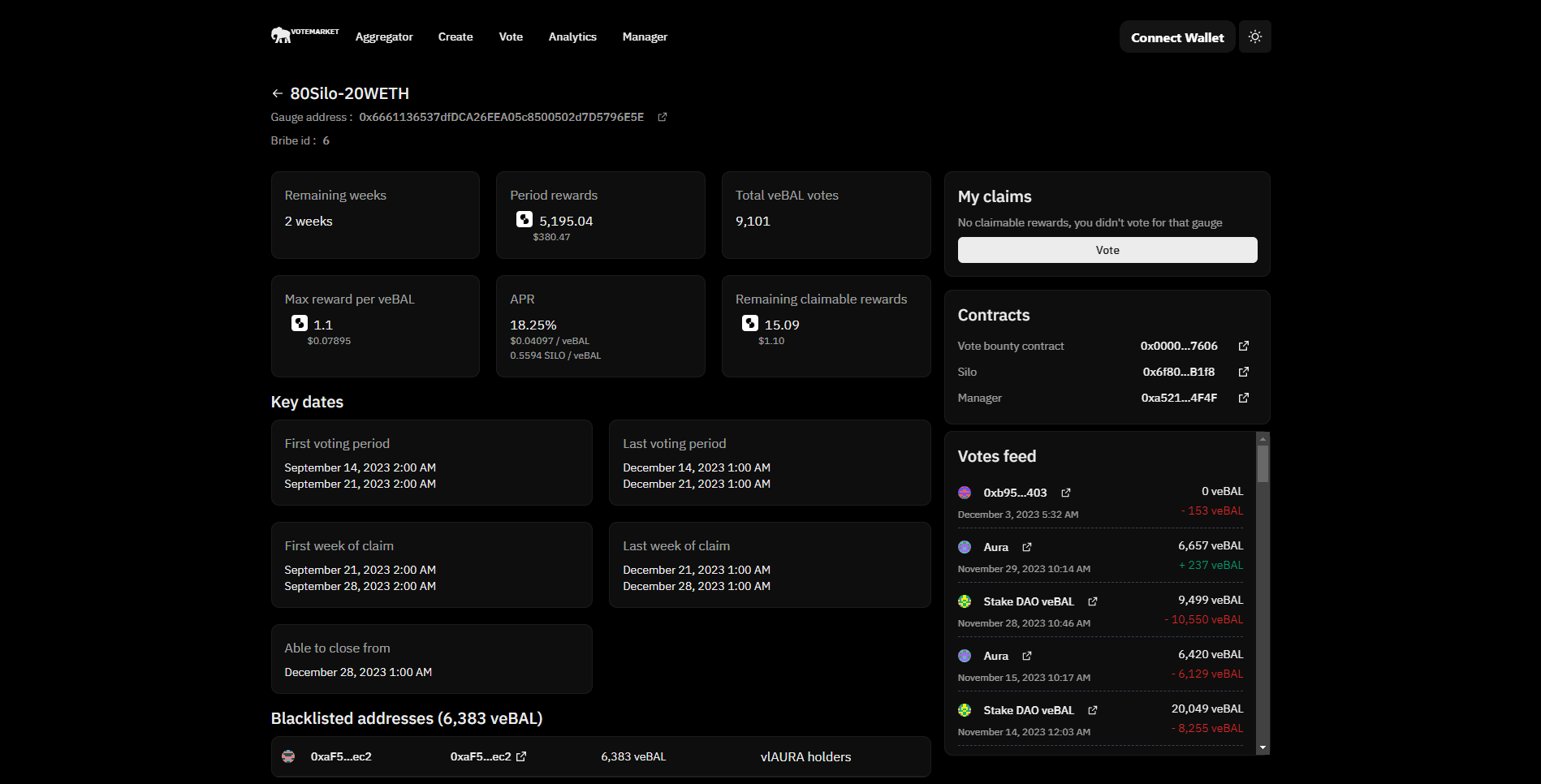Open Vote bounty contract external link

(x=1243, y=346)
